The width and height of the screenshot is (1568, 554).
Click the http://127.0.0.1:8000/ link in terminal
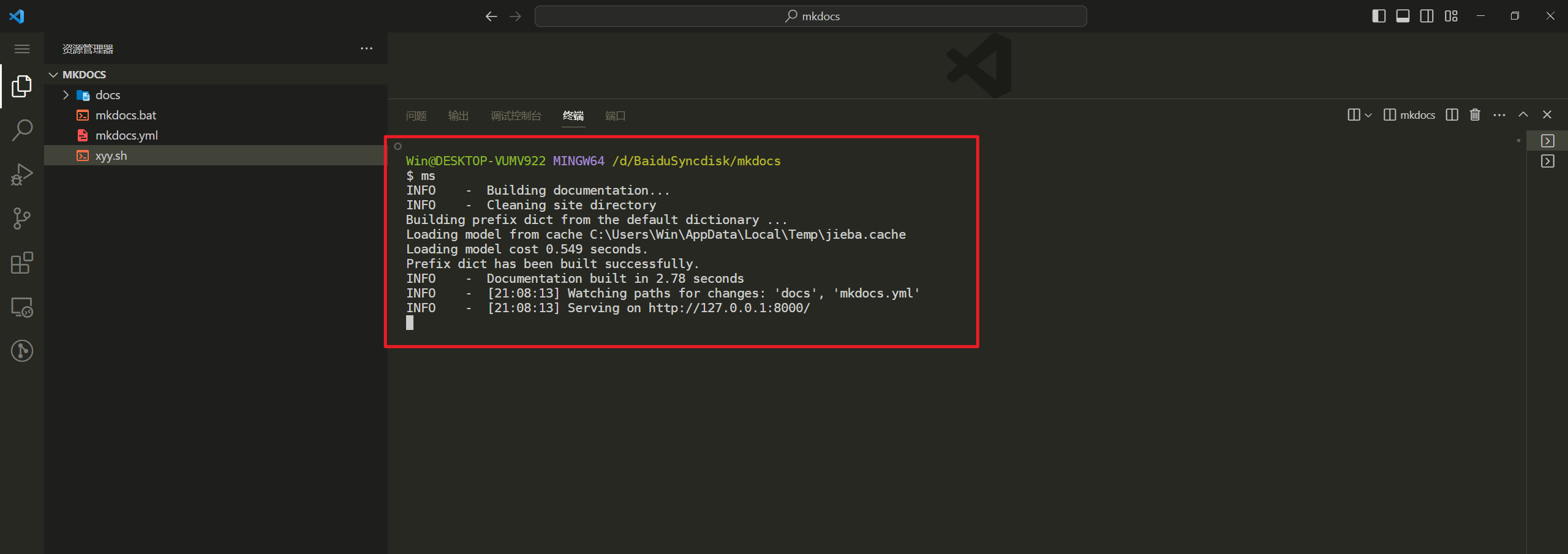(x=729, y=308)
